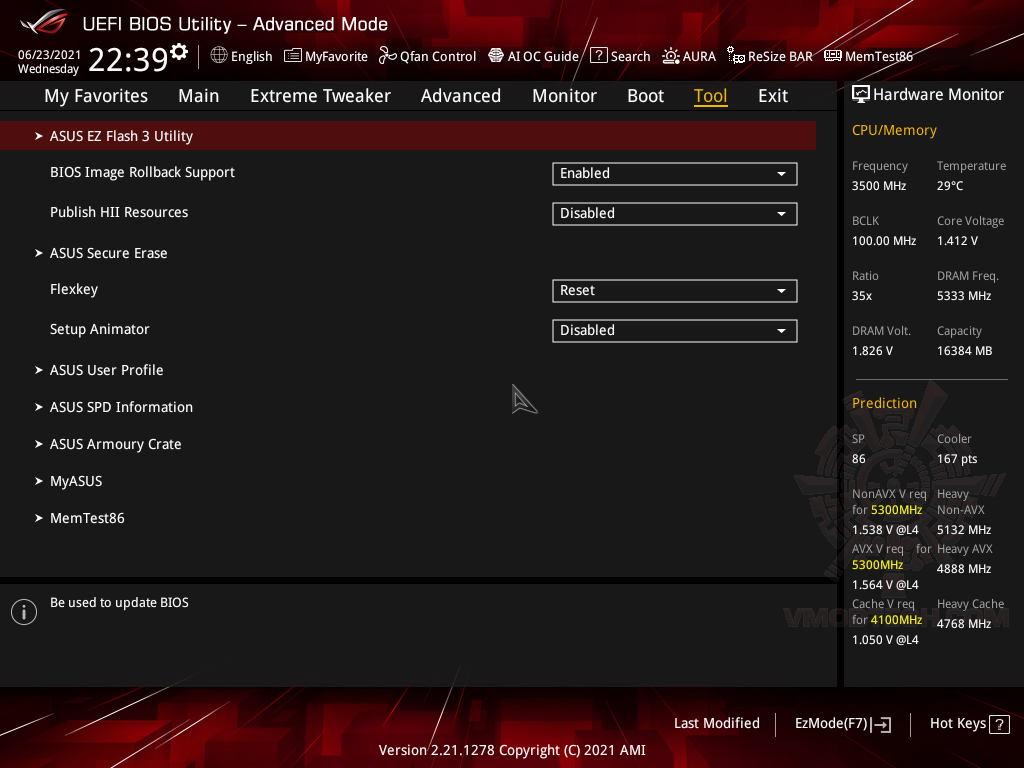Switch to the Boot tab
The width and height of the screenshot is (1024, 768).
pos(645,95)
